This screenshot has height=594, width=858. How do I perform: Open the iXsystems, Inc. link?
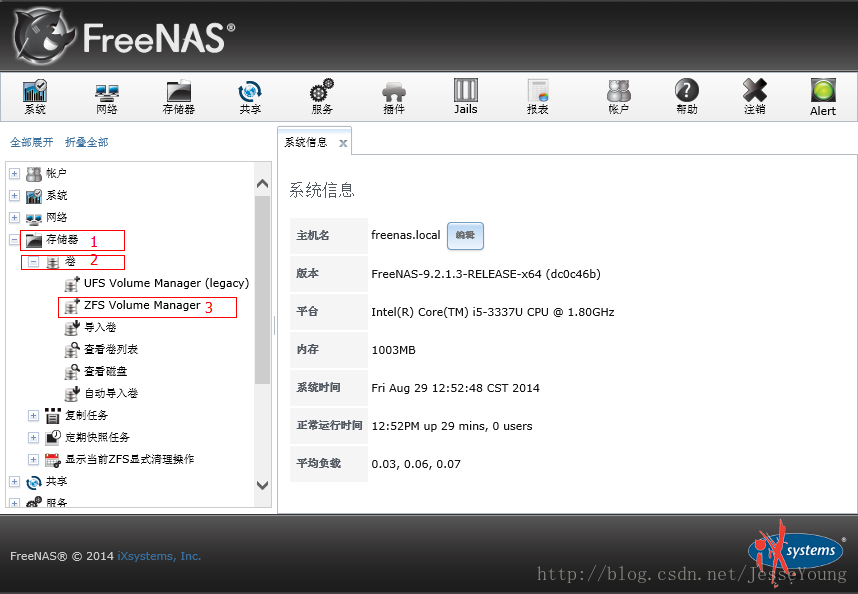tap(159, 556)
